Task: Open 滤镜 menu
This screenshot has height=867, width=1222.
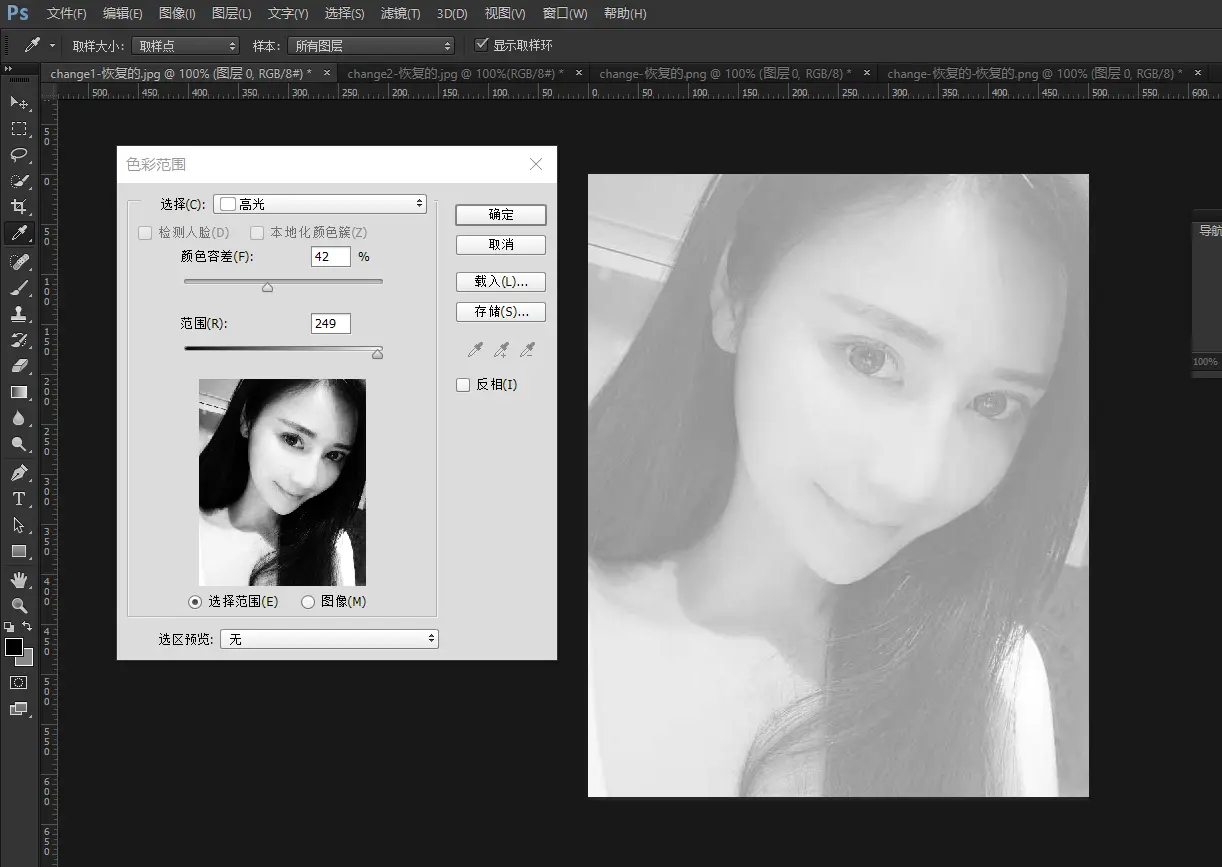Action: [400, 14]
